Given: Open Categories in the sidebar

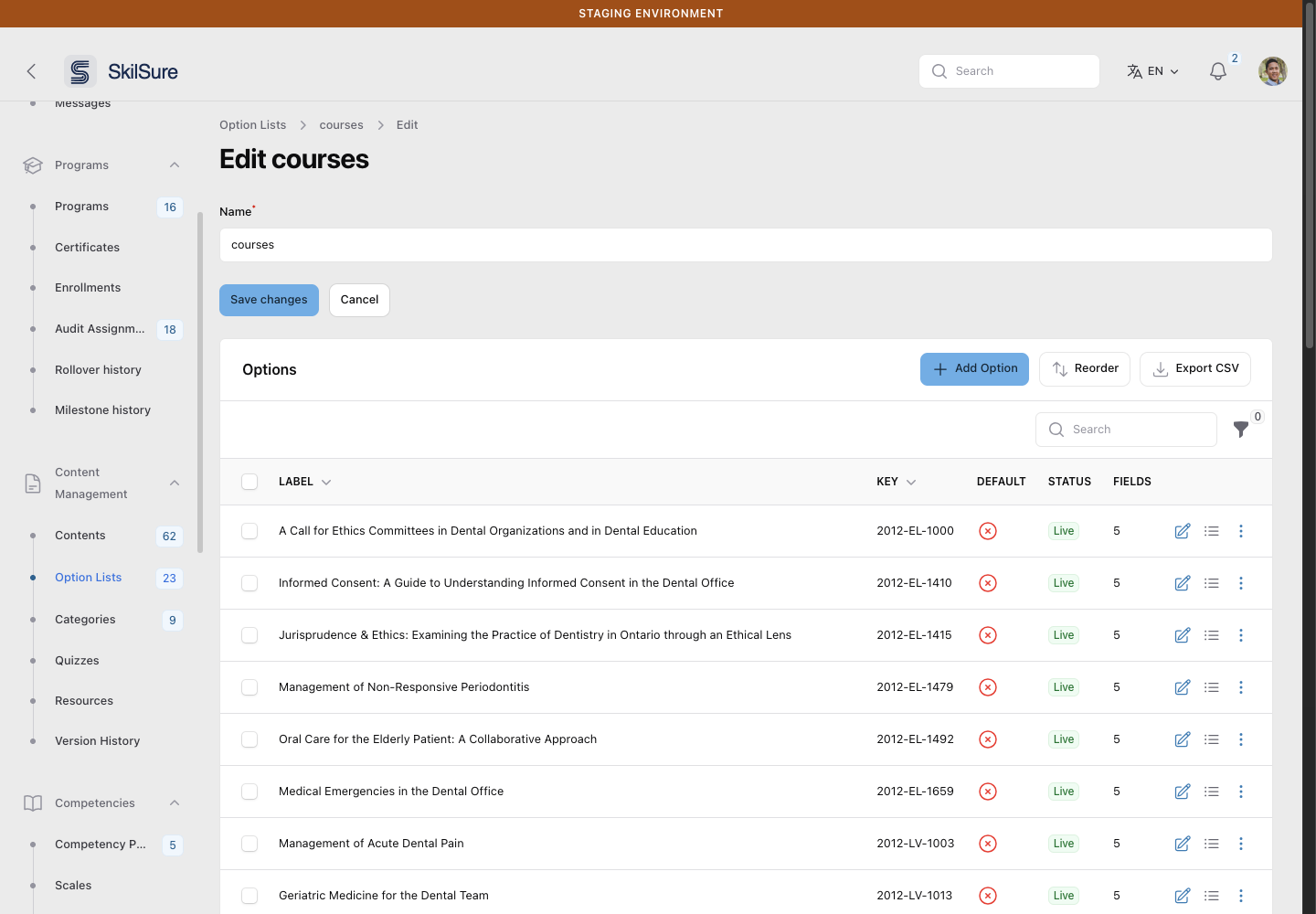Looking at the screenshot, I should [x=85, y=620].
